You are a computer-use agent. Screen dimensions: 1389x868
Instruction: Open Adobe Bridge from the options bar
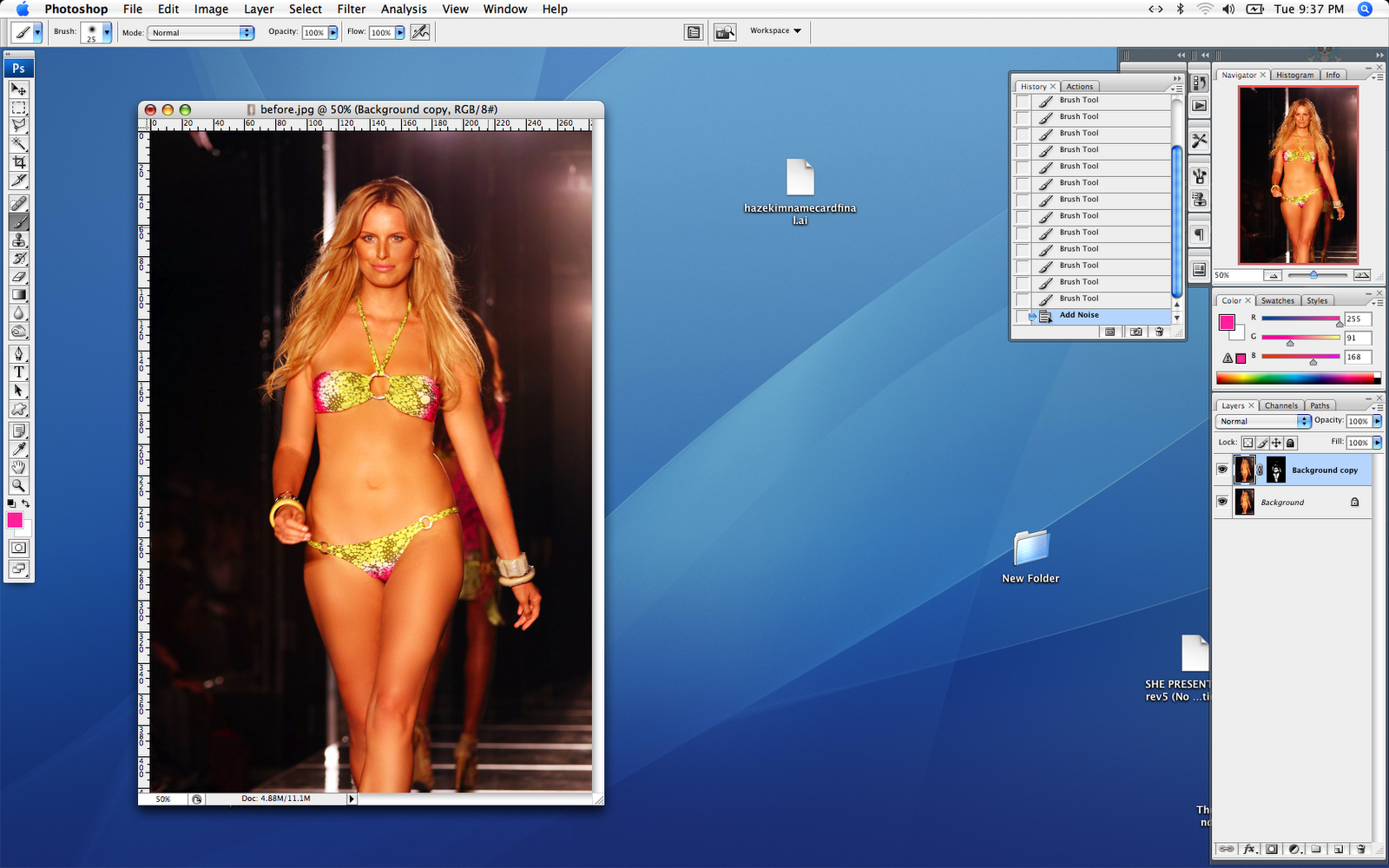click(x=724, y=33)
